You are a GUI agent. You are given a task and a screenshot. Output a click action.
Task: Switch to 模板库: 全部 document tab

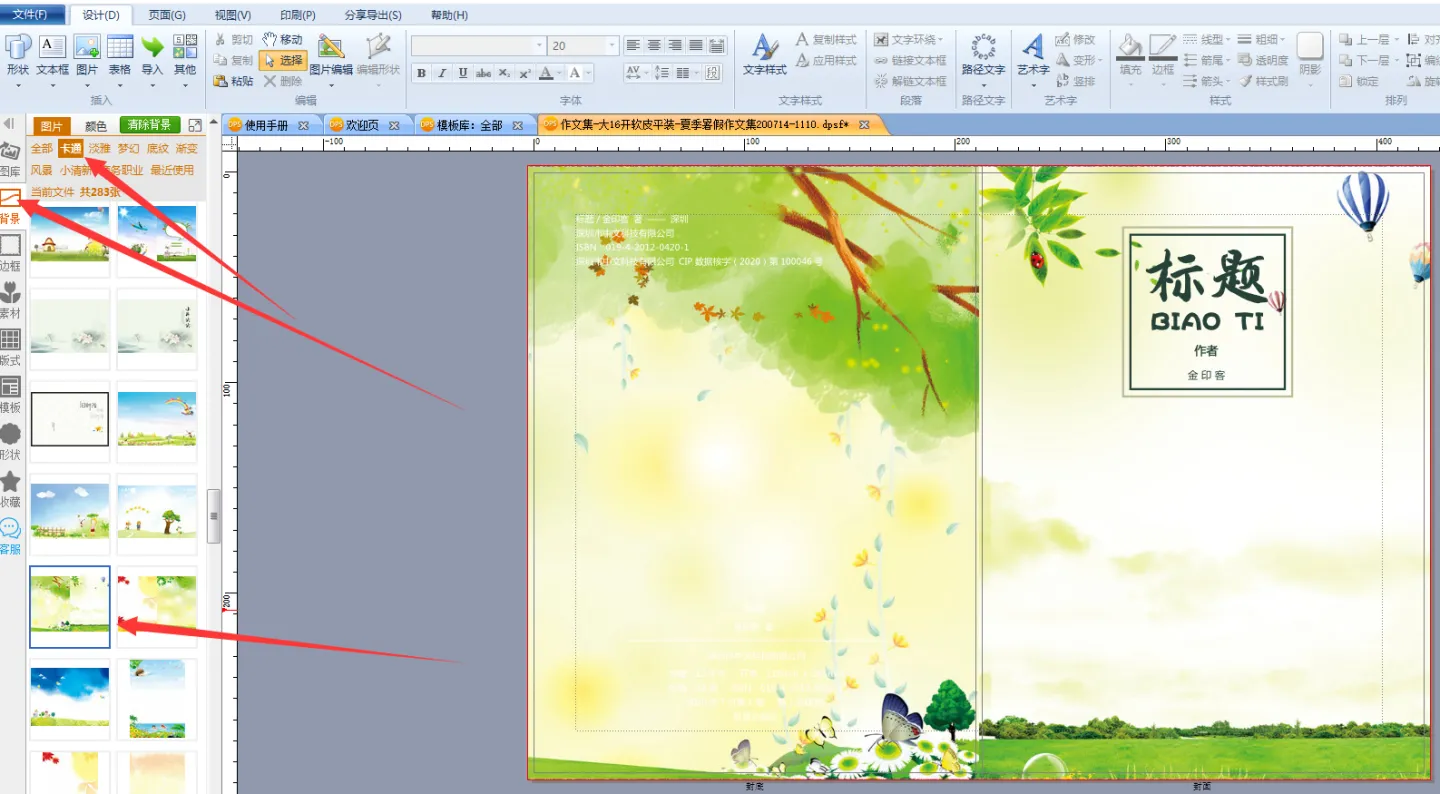coord(469,125)
